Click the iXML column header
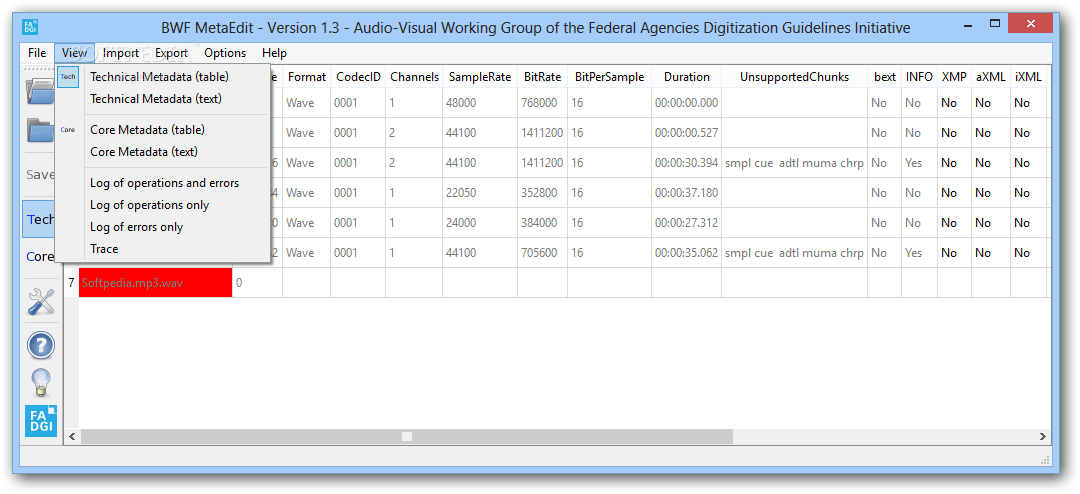 (1028, 77)
